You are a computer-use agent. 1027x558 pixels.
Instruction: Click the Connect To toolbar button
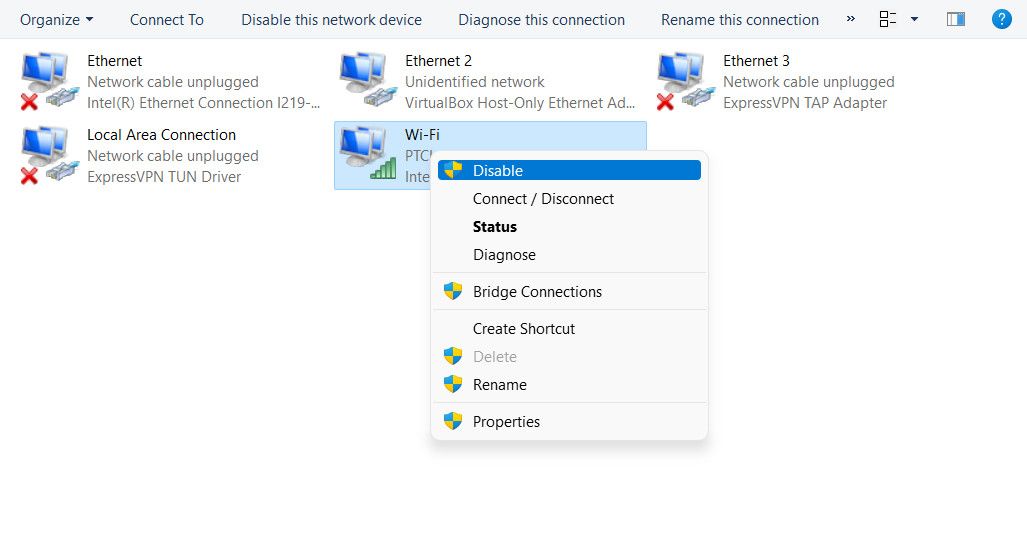(x=167, y=19)
